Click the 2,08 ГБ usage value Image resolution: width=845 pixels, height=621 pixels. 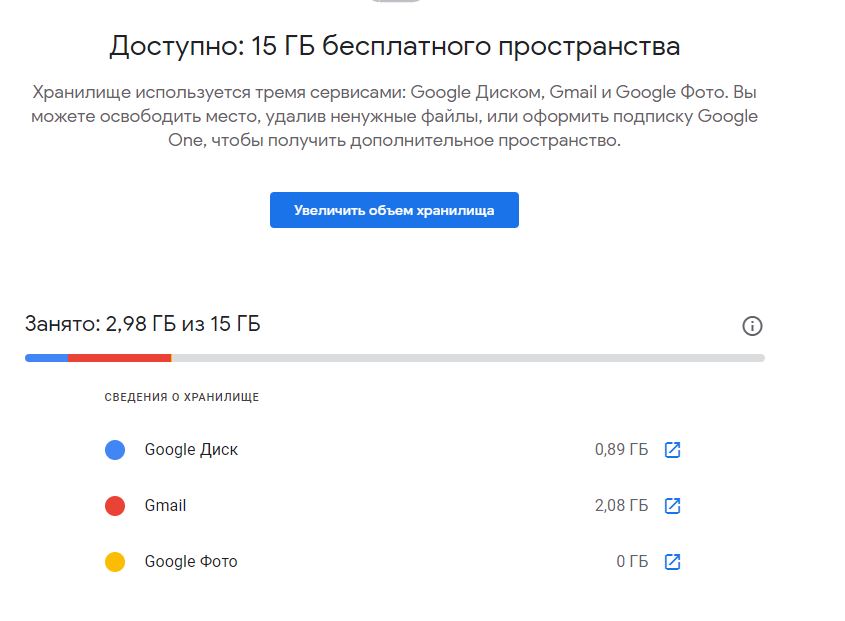[621, 506]
